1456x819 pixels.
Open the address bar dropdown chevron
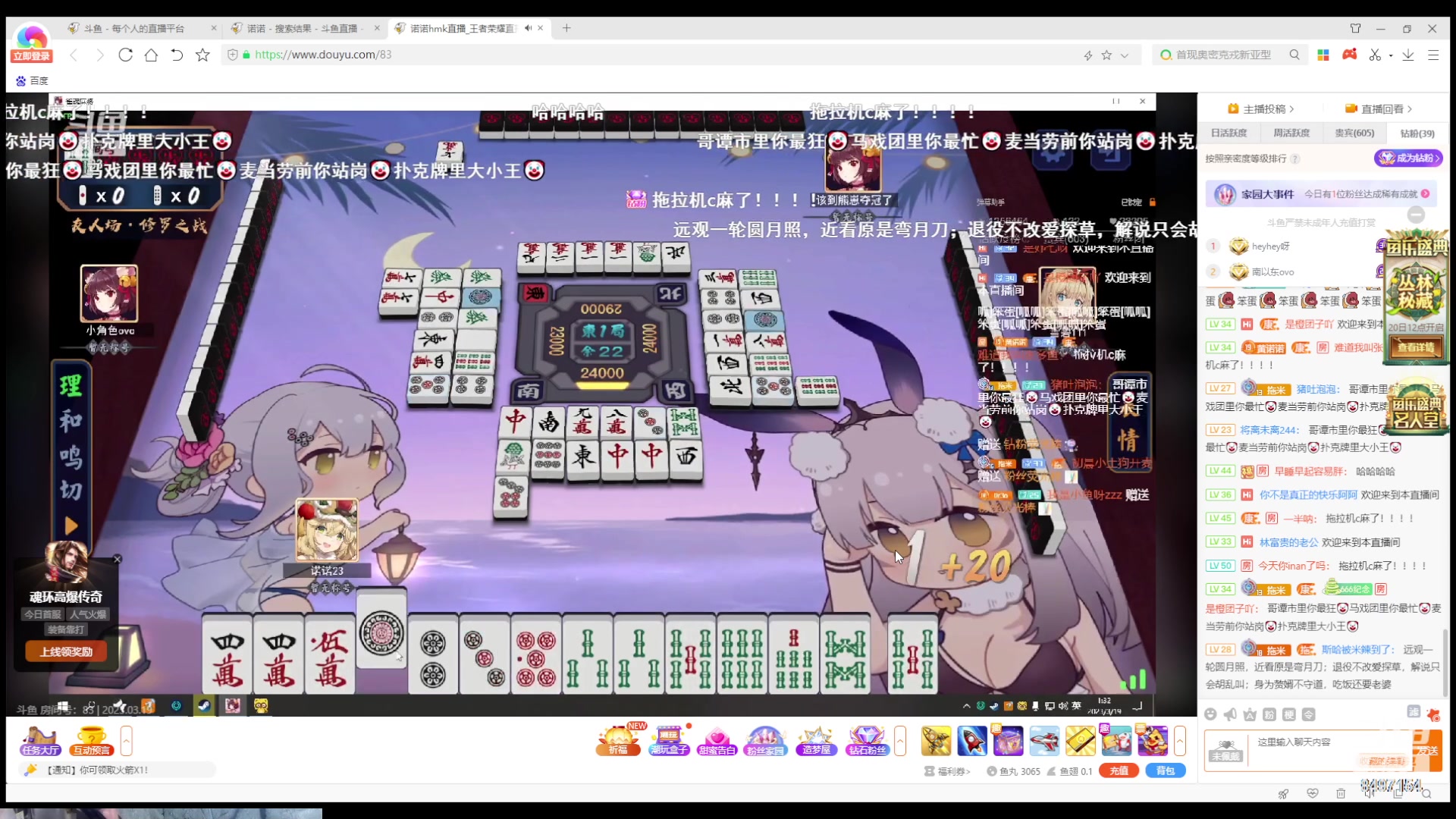(x=1125, y=55)
